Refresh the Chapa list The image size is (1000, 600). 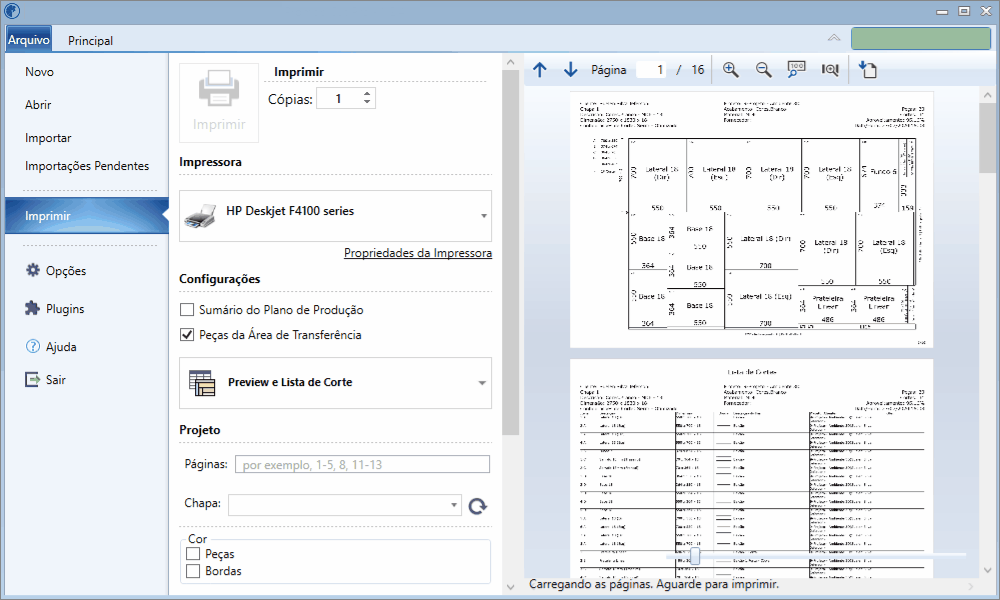tap(478, 506)
